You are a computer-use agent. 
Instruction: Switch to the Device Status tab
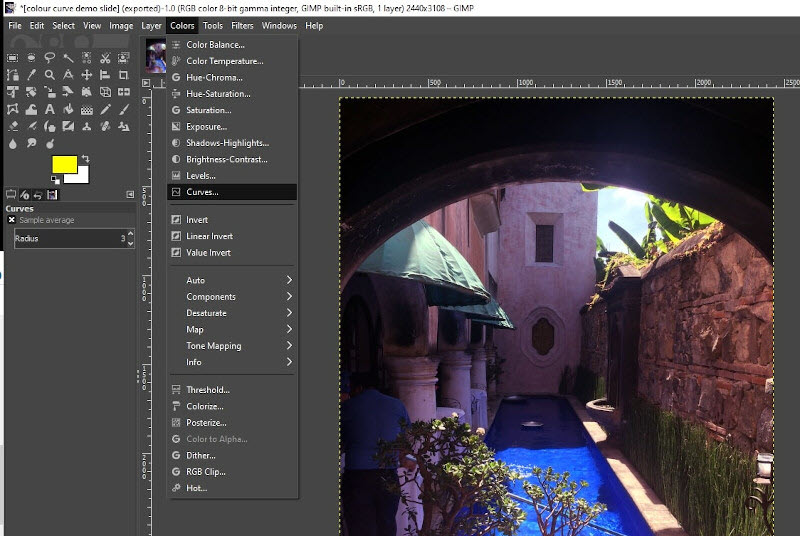click(24, 194)
